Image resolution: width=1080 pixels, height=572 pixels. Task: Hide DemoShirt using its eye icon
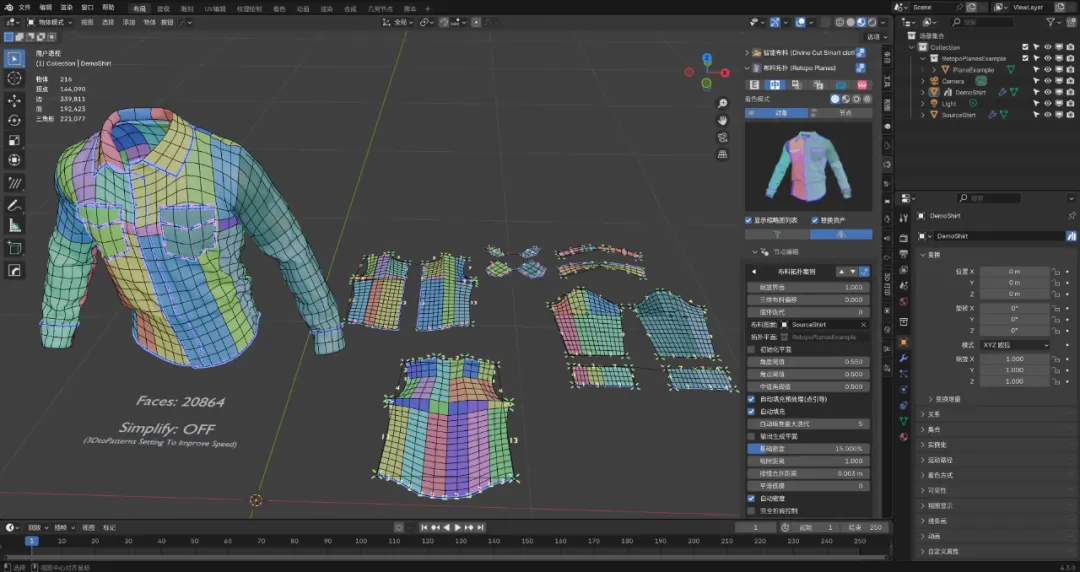[1048, 92]
